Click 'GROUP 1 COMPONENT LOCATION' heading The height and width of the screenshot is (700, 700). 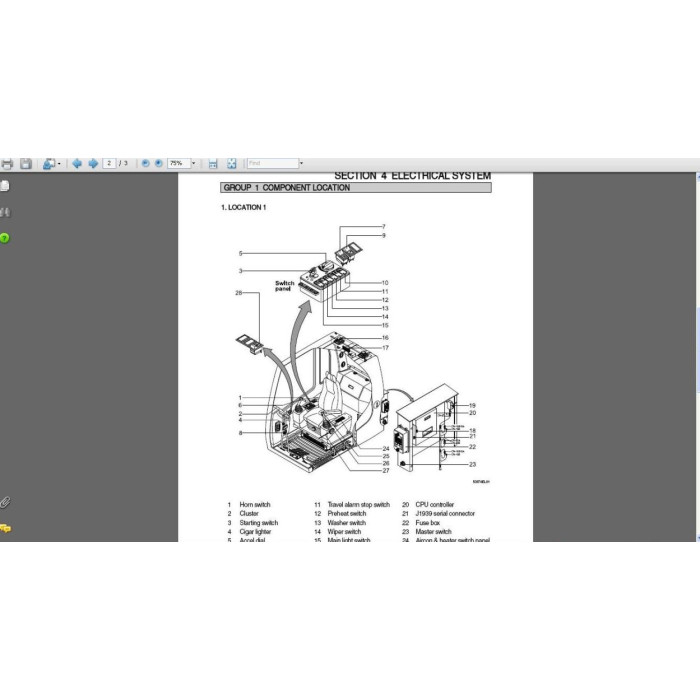tap(287, 188)
